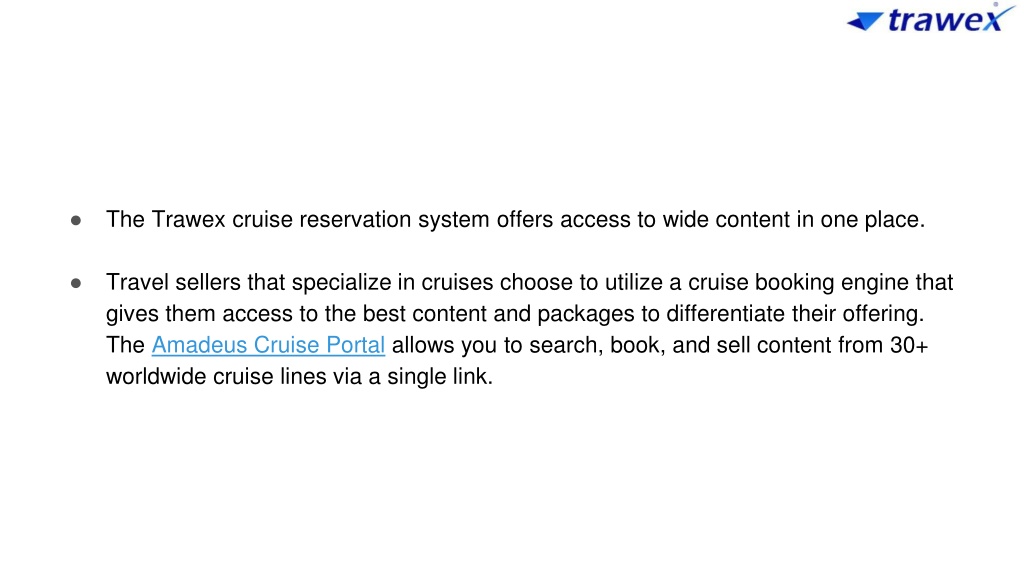The width and height of the screenshot is (1024, 576).
Task: Click the word "Amadeus" in the blue hyperlink
Action: [199, 345]
